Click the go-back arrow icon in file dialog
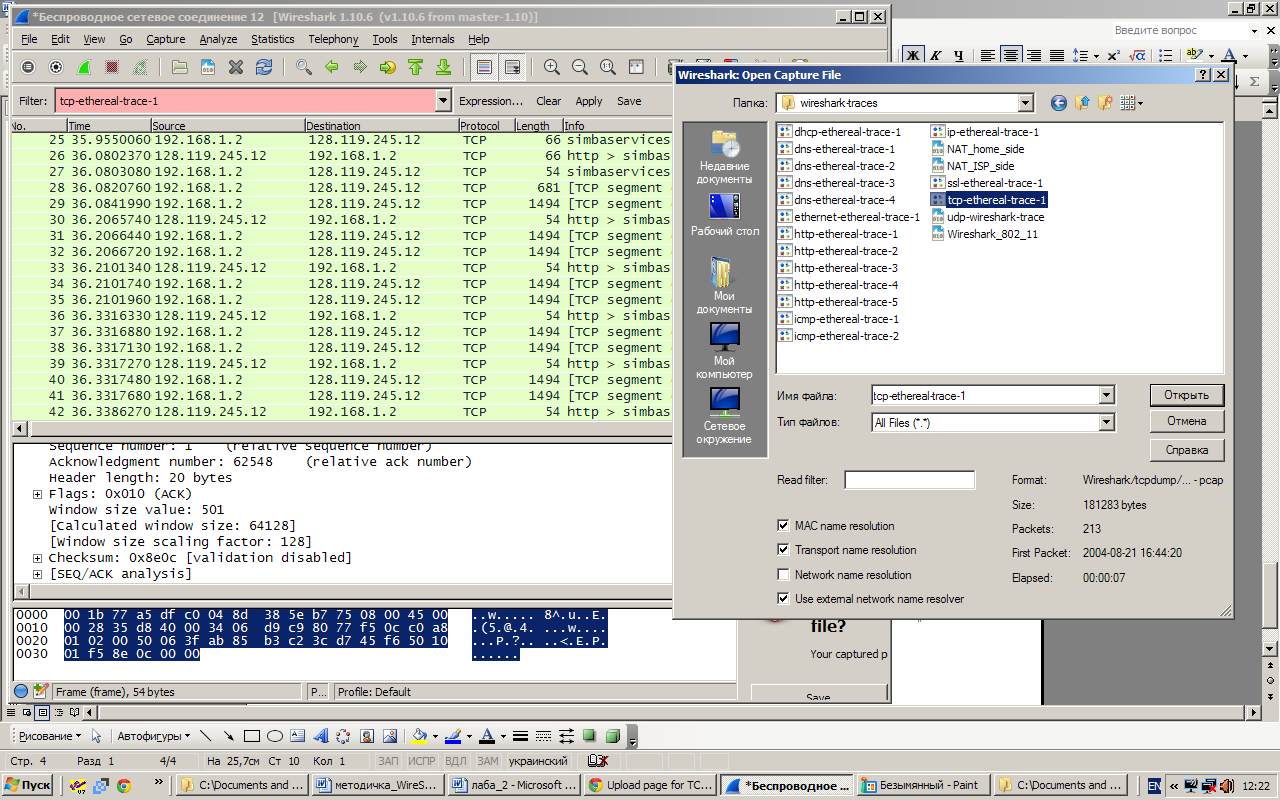 tap(1059, 103)
